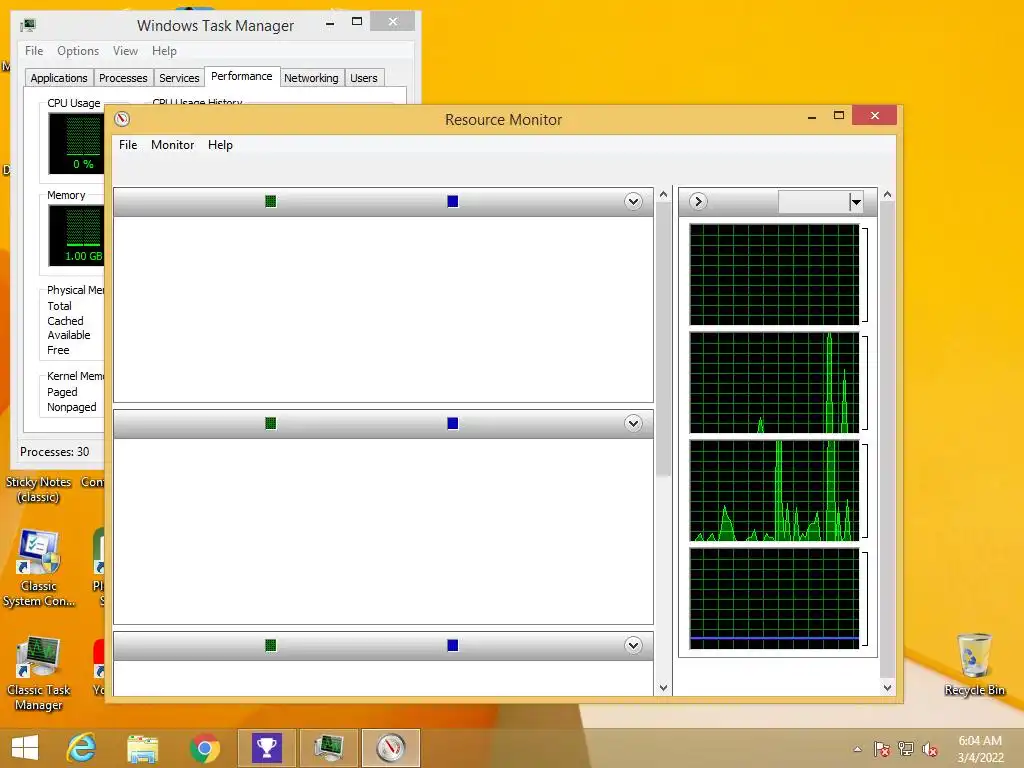1024x768 pixels.
Task: Click blue legend square in third section header
Action: 453,645
